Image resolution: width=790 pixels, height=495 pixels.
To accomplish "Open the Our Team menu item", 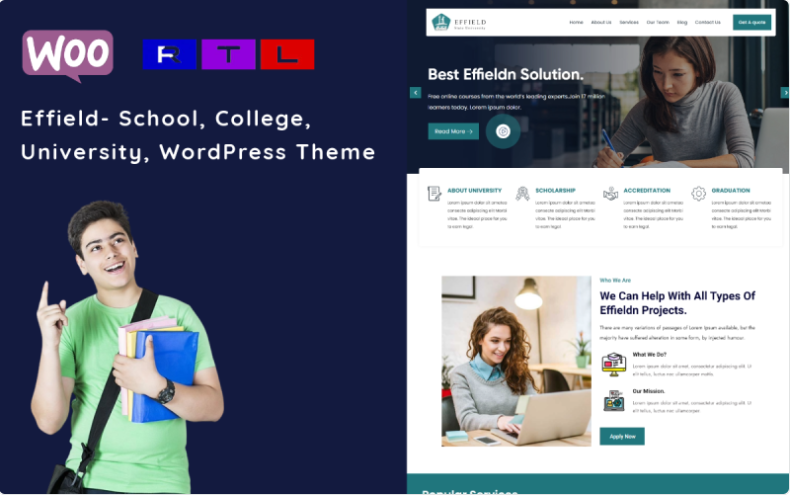I will tap(657, 22).
